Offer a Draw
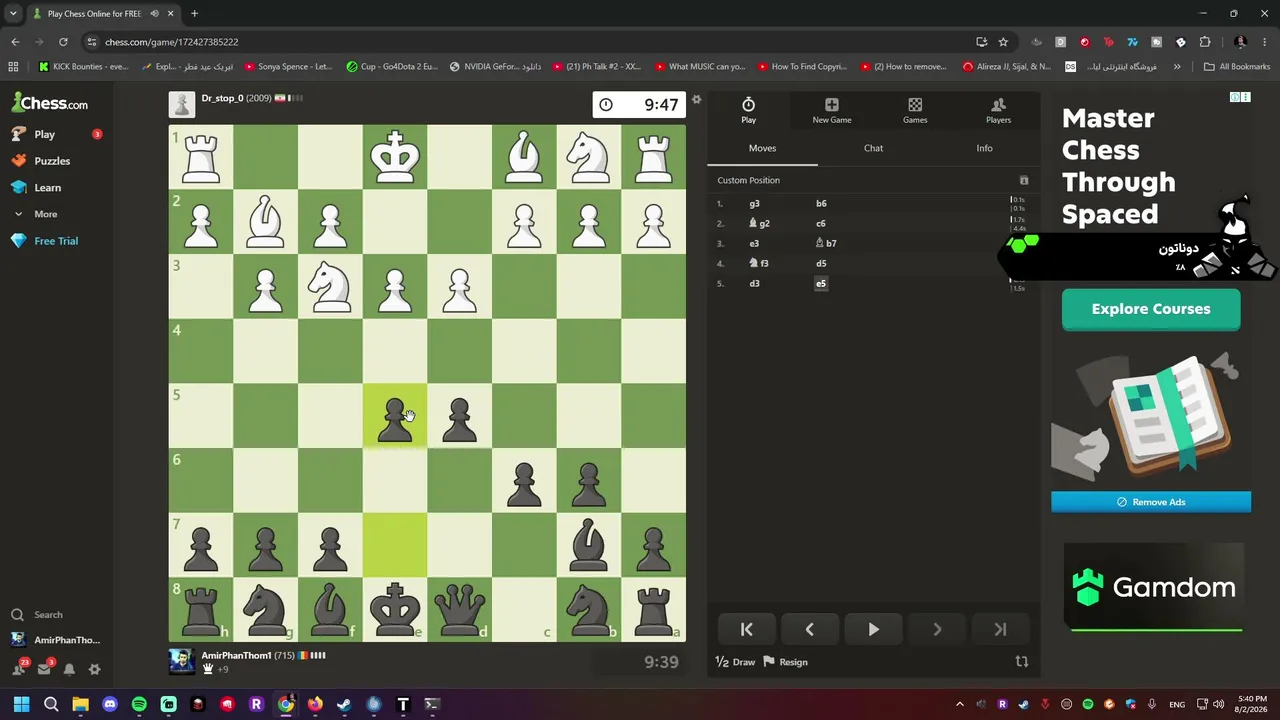This screenshot has height=720, width=1280. [x=736, y=662]
